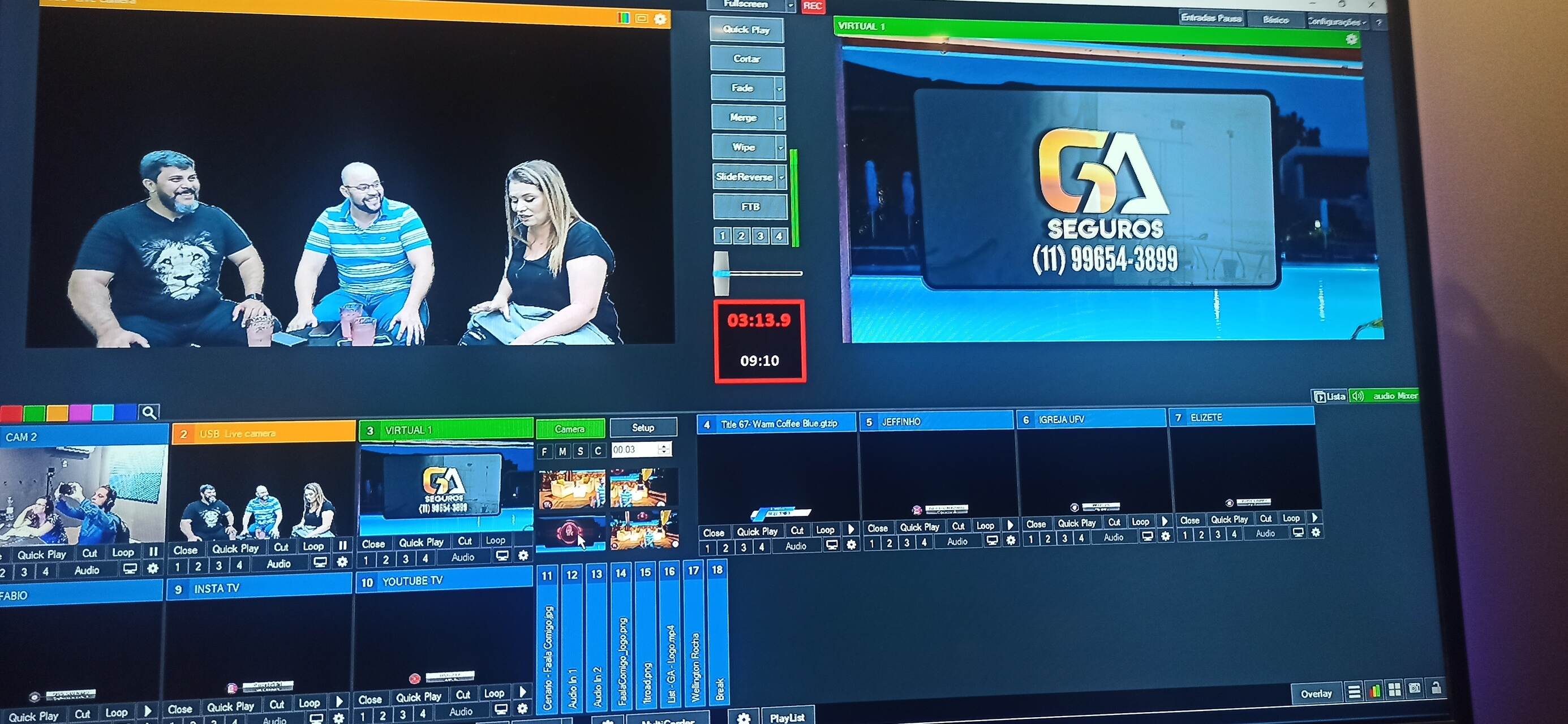Click the Overlay button

pos(1316,693)
